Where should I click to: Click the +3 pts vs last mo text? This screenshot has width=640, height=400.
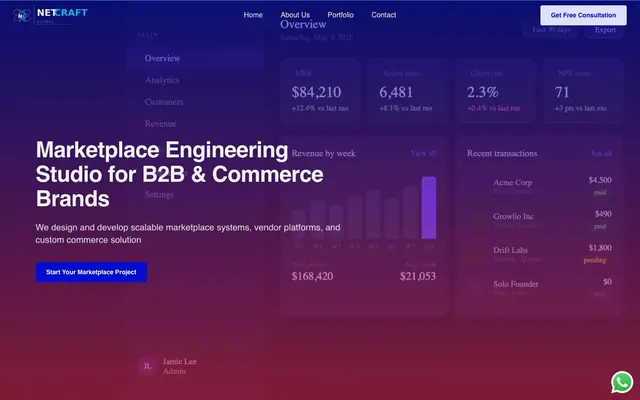click(x=580, y=109)
